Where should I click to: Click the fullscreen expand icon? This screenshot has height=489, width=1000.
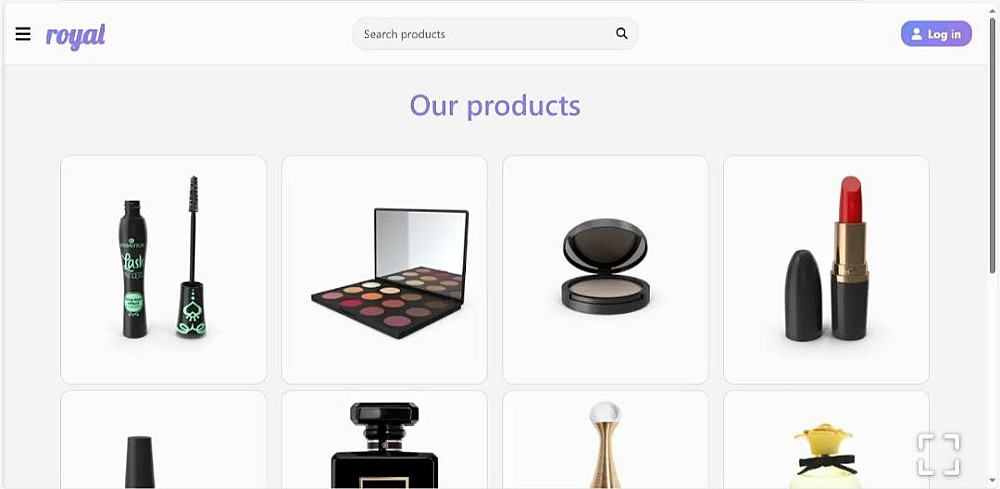point(939,455)
